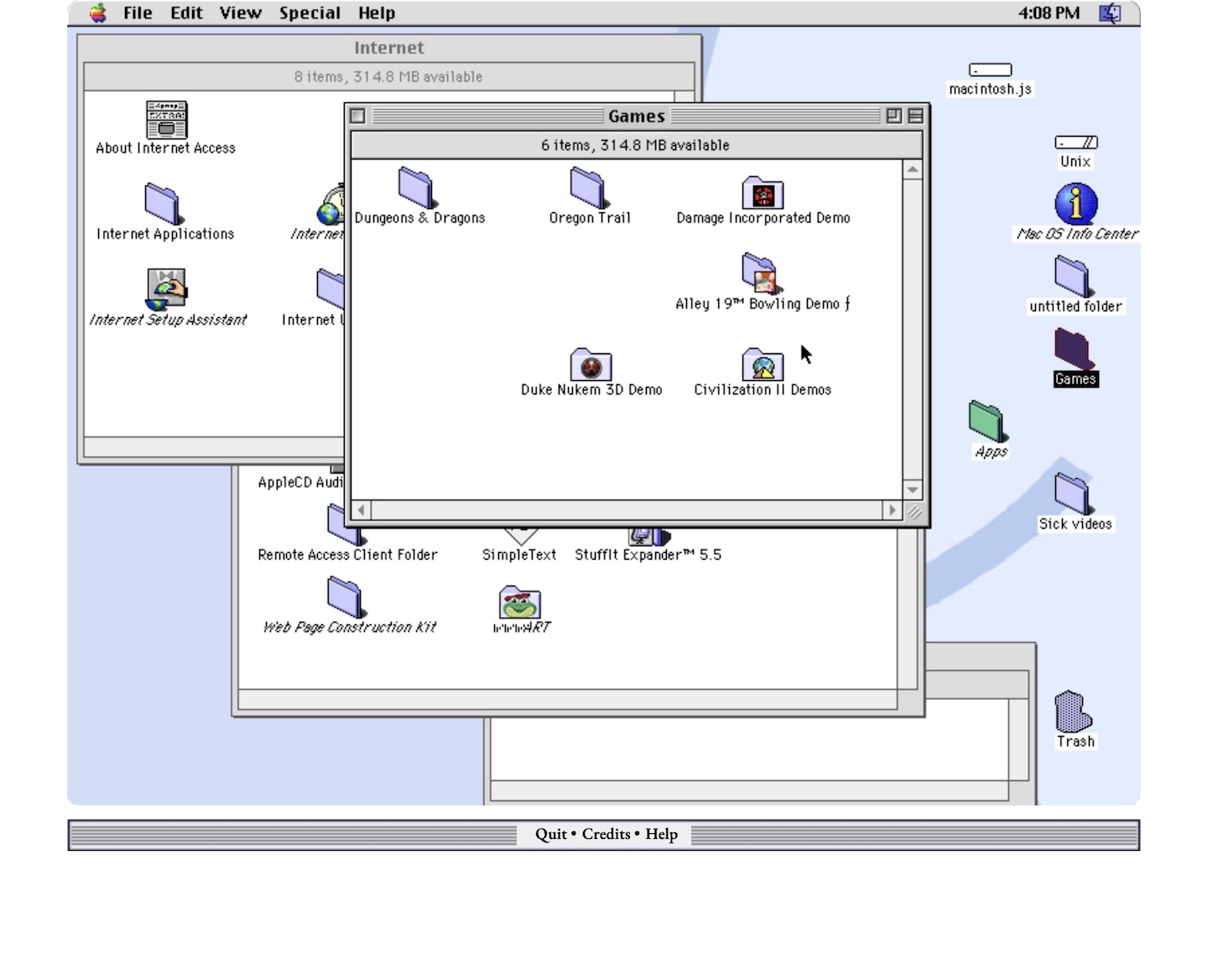Open About Internet Access in Internet window

click(x=166, y=119)
